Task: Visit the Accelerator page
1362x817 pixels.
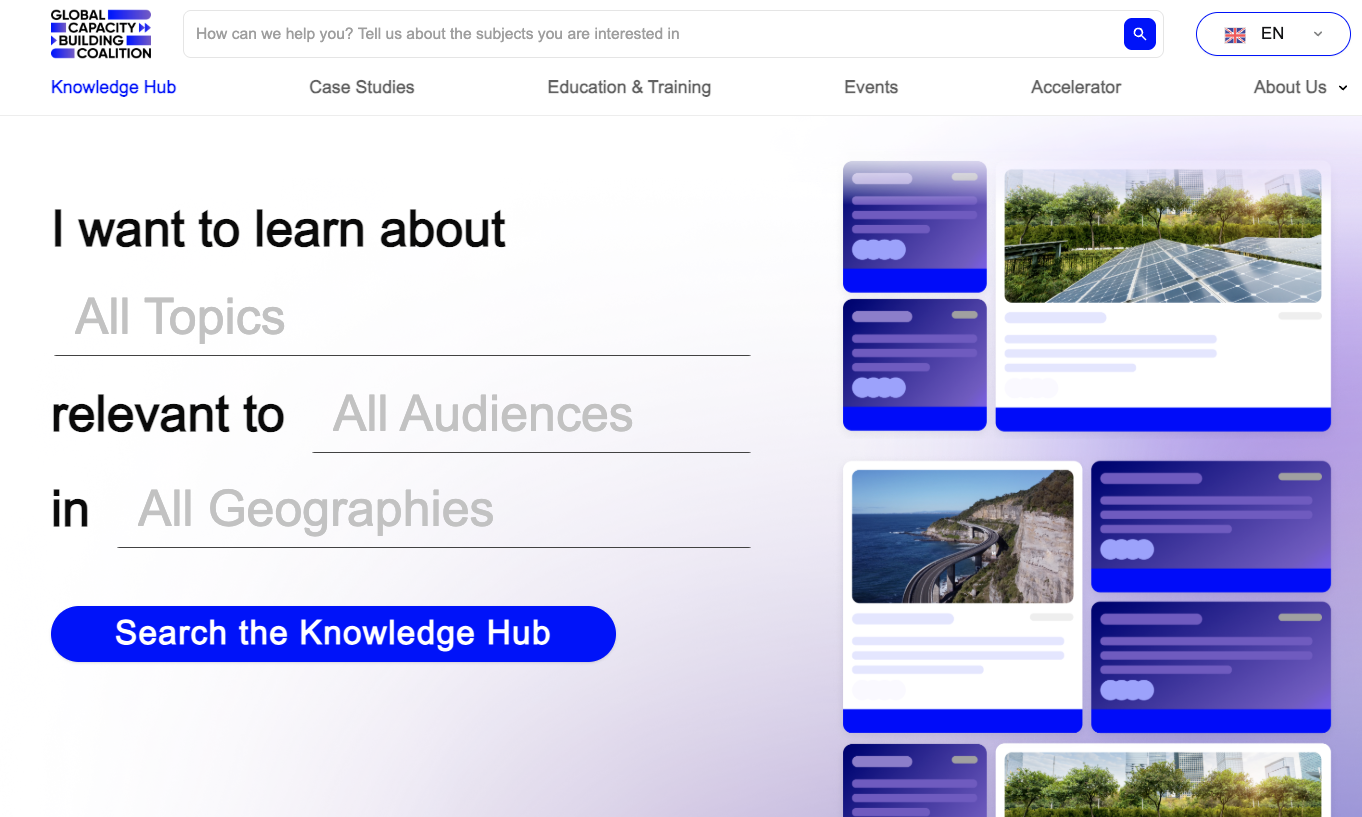Action: [1075, 87]
